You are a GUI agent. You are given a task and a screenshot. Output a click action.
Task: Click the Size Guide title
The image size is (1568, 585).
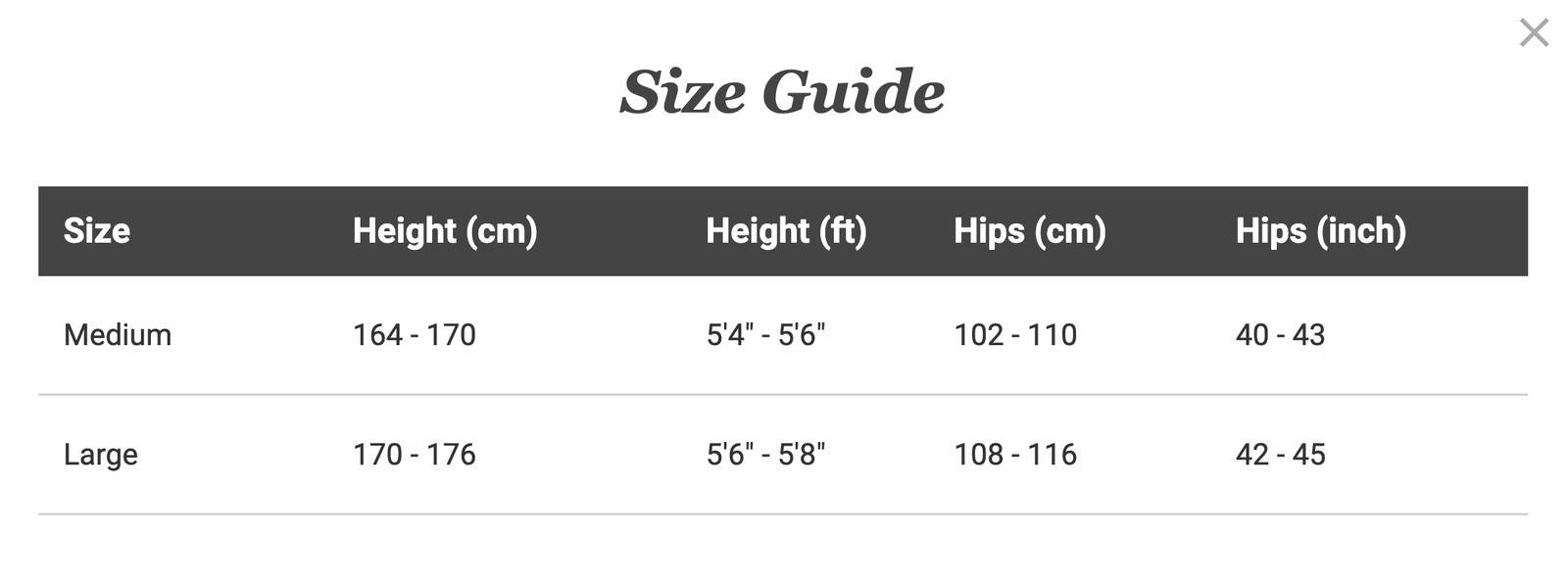tap(782, 92)
